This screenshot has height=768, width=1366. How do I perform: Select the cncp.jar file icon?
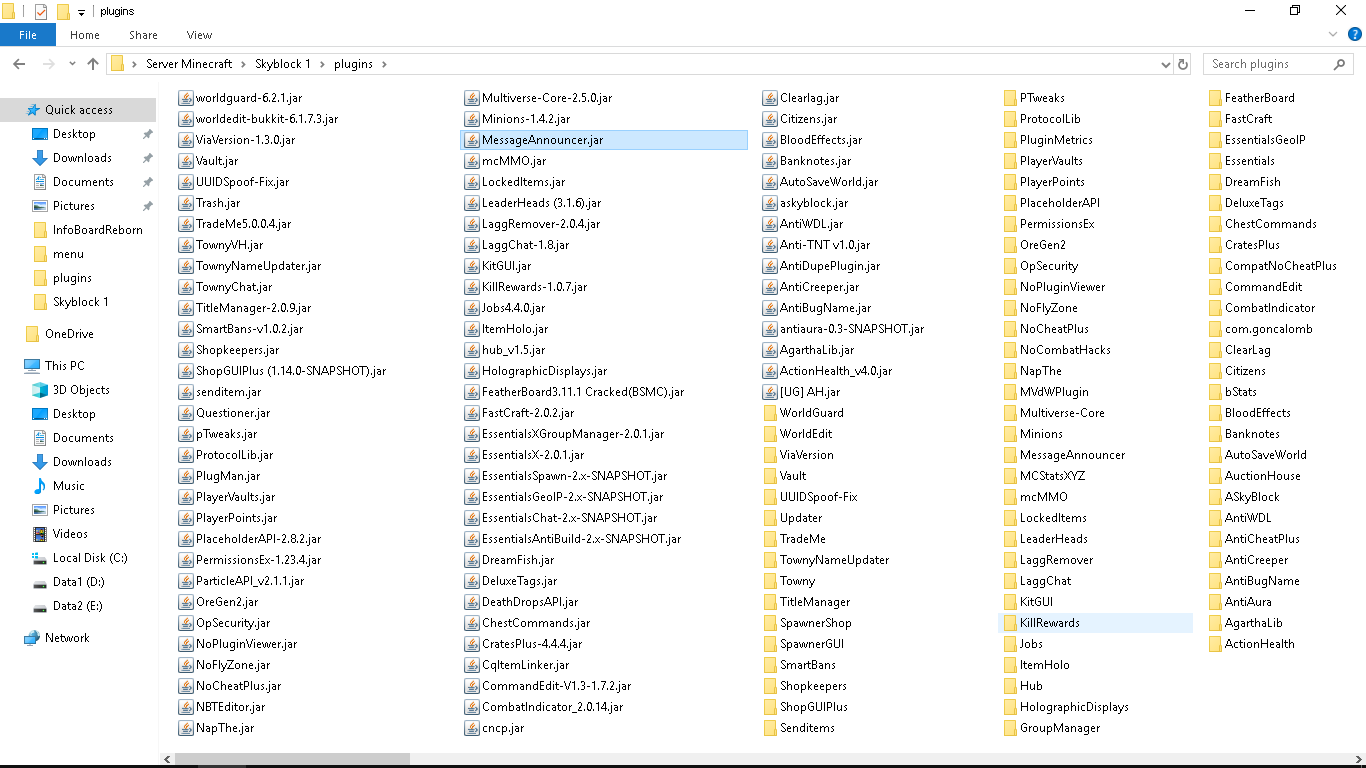pos(473,728)
